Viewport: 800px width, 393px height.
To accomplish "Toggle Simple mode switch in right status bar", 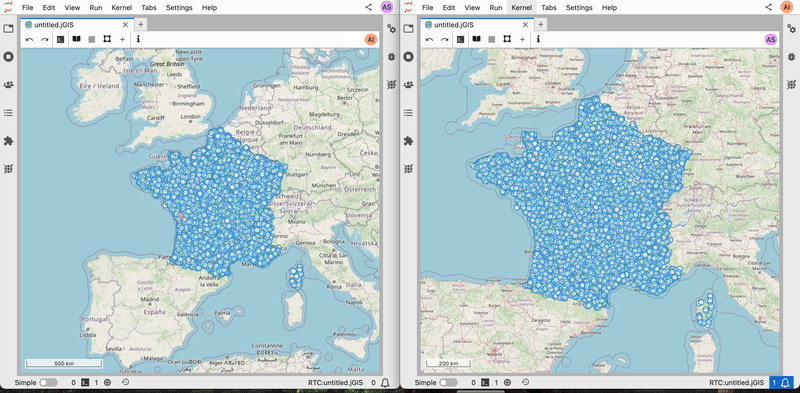I will click(448, 382).
